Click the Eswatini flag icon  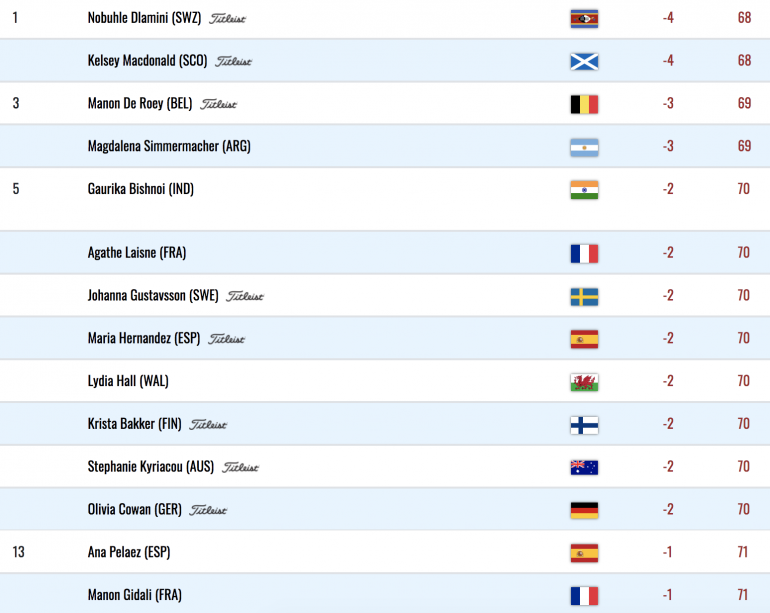pyautogui.click(x=584, y=19)
